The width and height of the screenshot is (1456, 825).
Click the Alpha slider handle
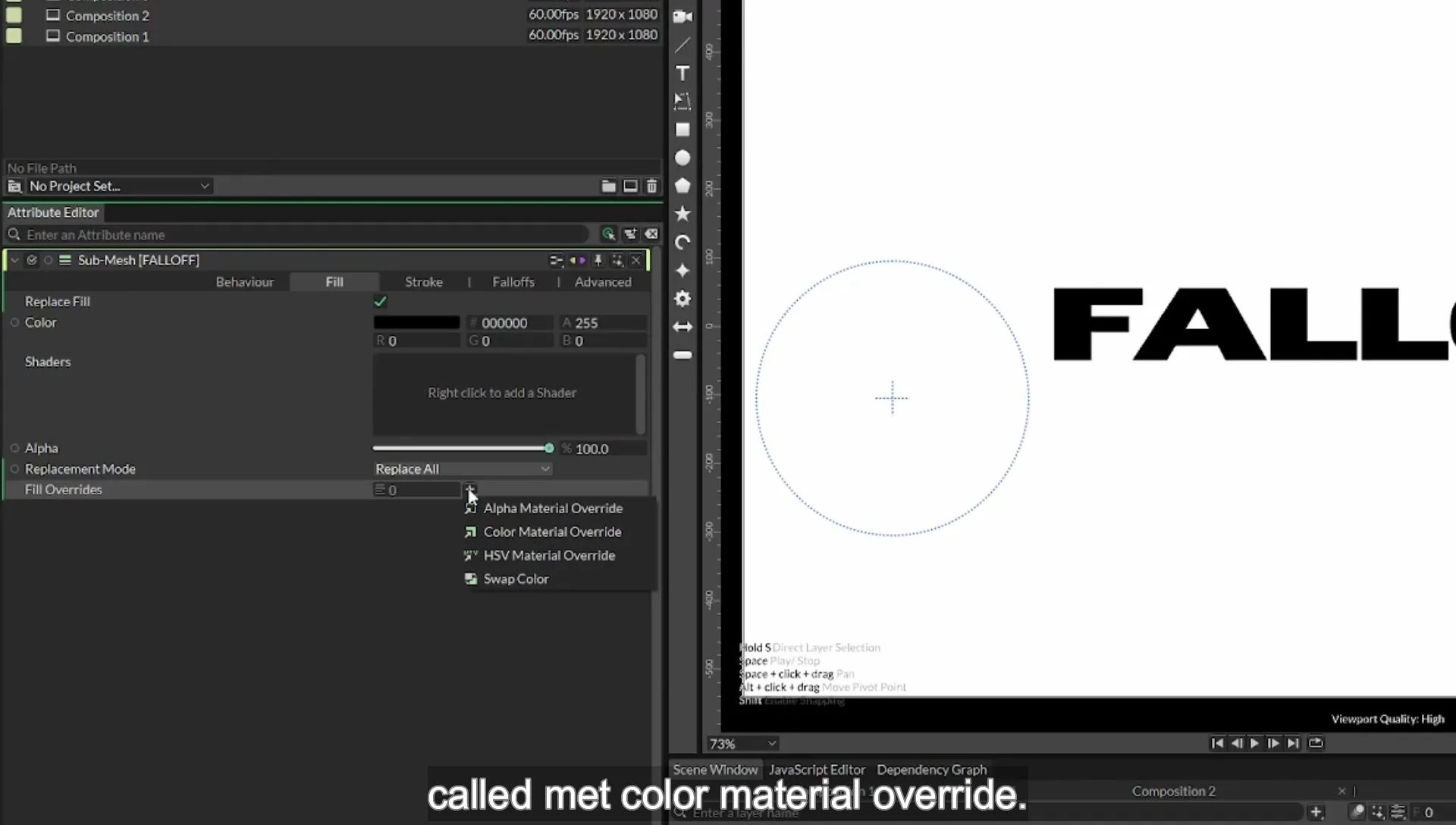(x=549, y=448)
